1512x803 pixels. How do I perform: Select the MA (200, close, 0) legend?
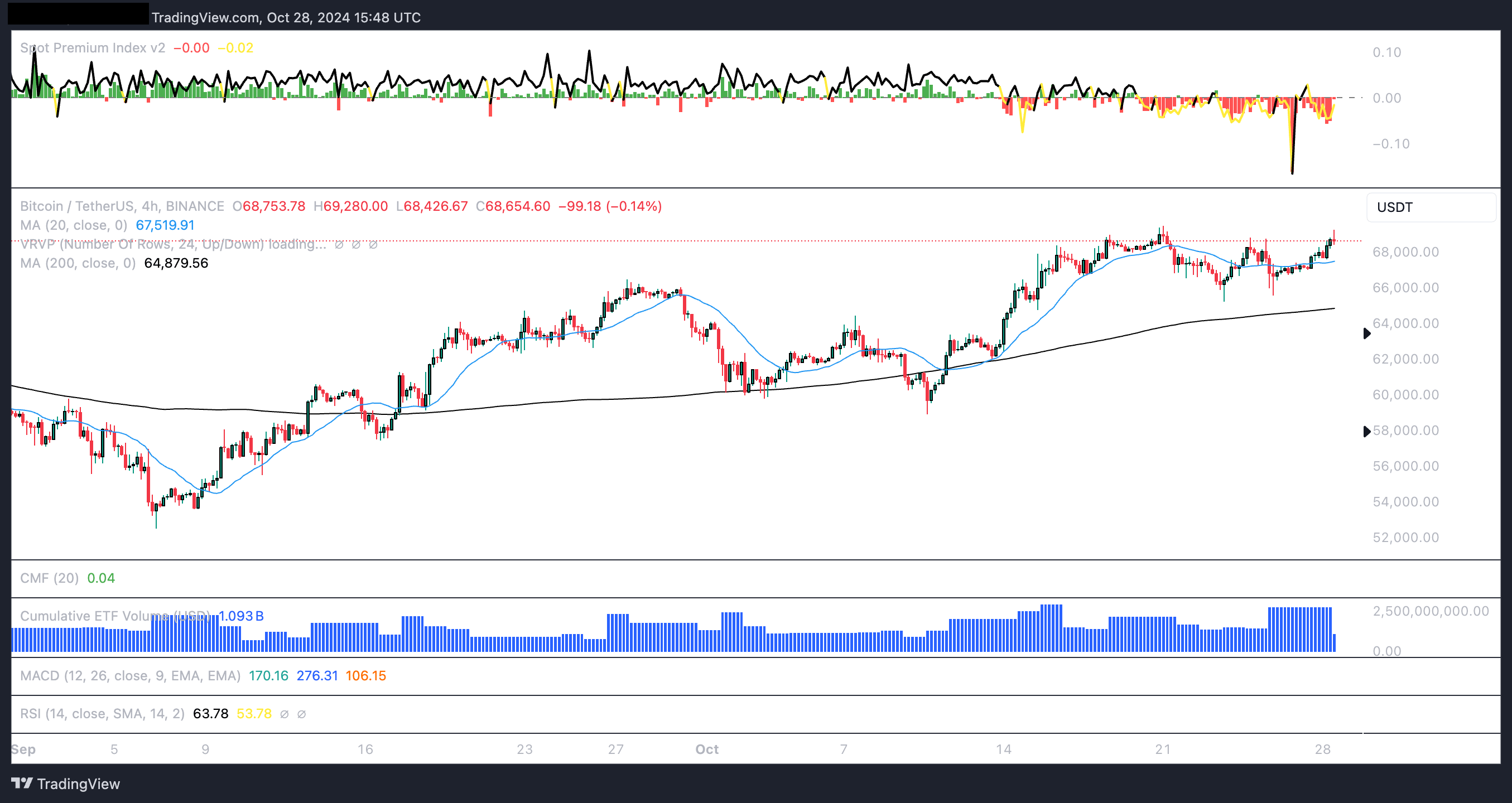tap(78, 263)
